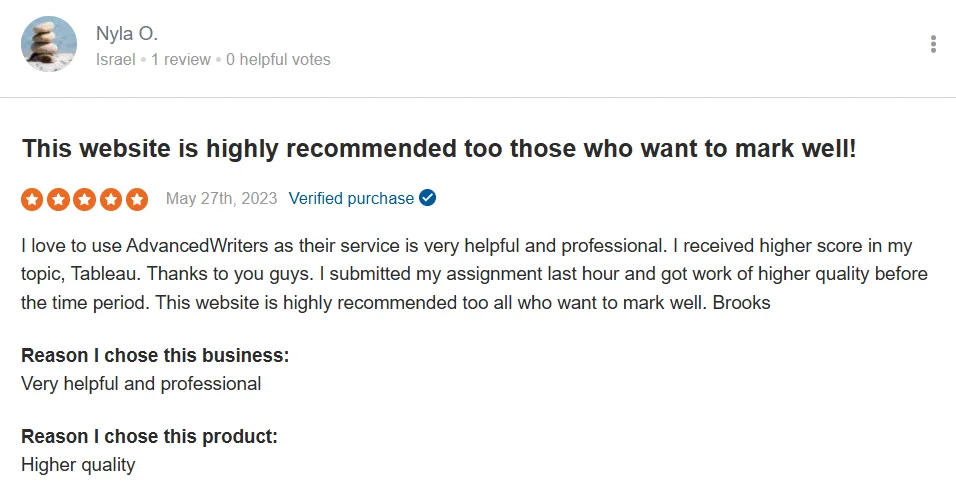Click the verified purchase checkmark badge
Viewport: 956px width, 487px height.
[427, 198]
